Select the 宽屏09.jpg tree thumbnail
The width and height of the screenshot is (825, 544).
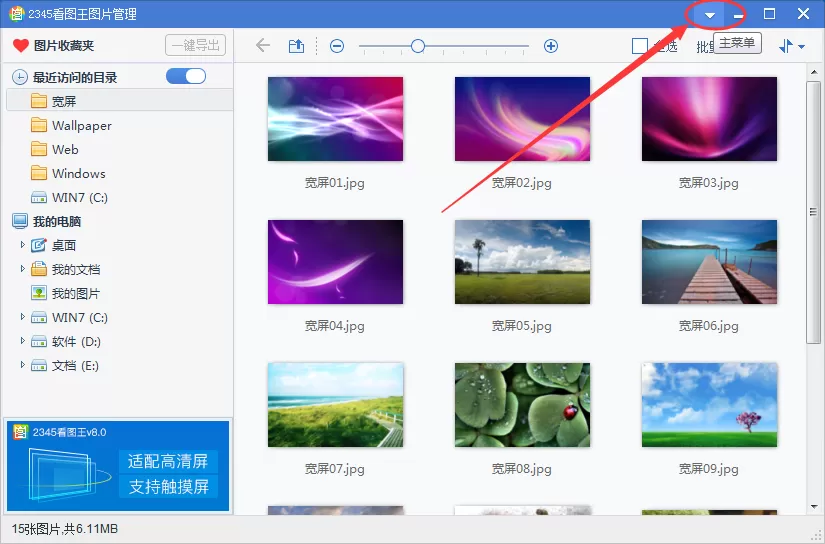tap(709, 405)
